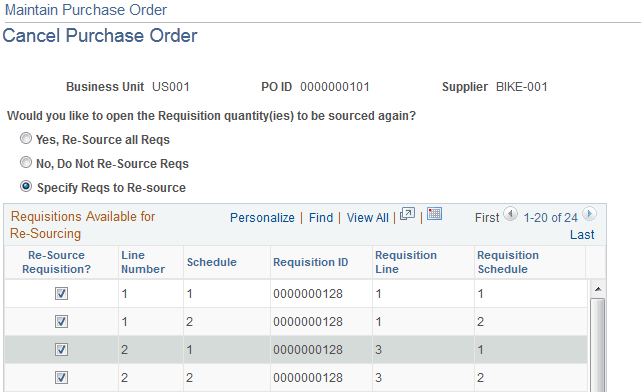Sort by Requisition ID column header
The width and height of the screenshot is (641, 392).
(311, 262)
